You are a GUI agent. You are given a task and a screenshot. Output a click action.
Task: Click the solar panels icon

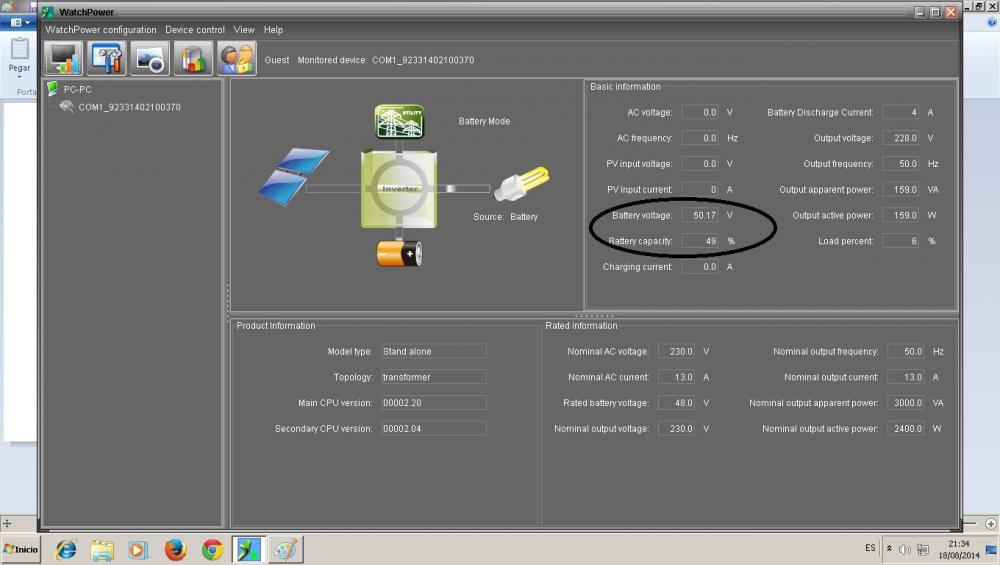pyautogui.click(x=294, y=177)
